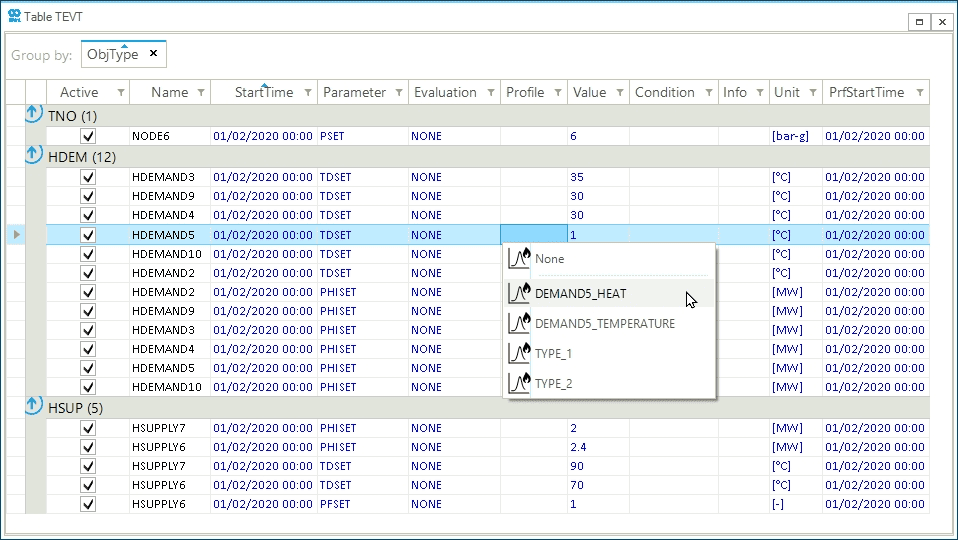The height and width of the screenshot is (540, 958).
Task: Click the Value cell of HSUPPLY6 PHISET
Action: [x=597, y=447]
